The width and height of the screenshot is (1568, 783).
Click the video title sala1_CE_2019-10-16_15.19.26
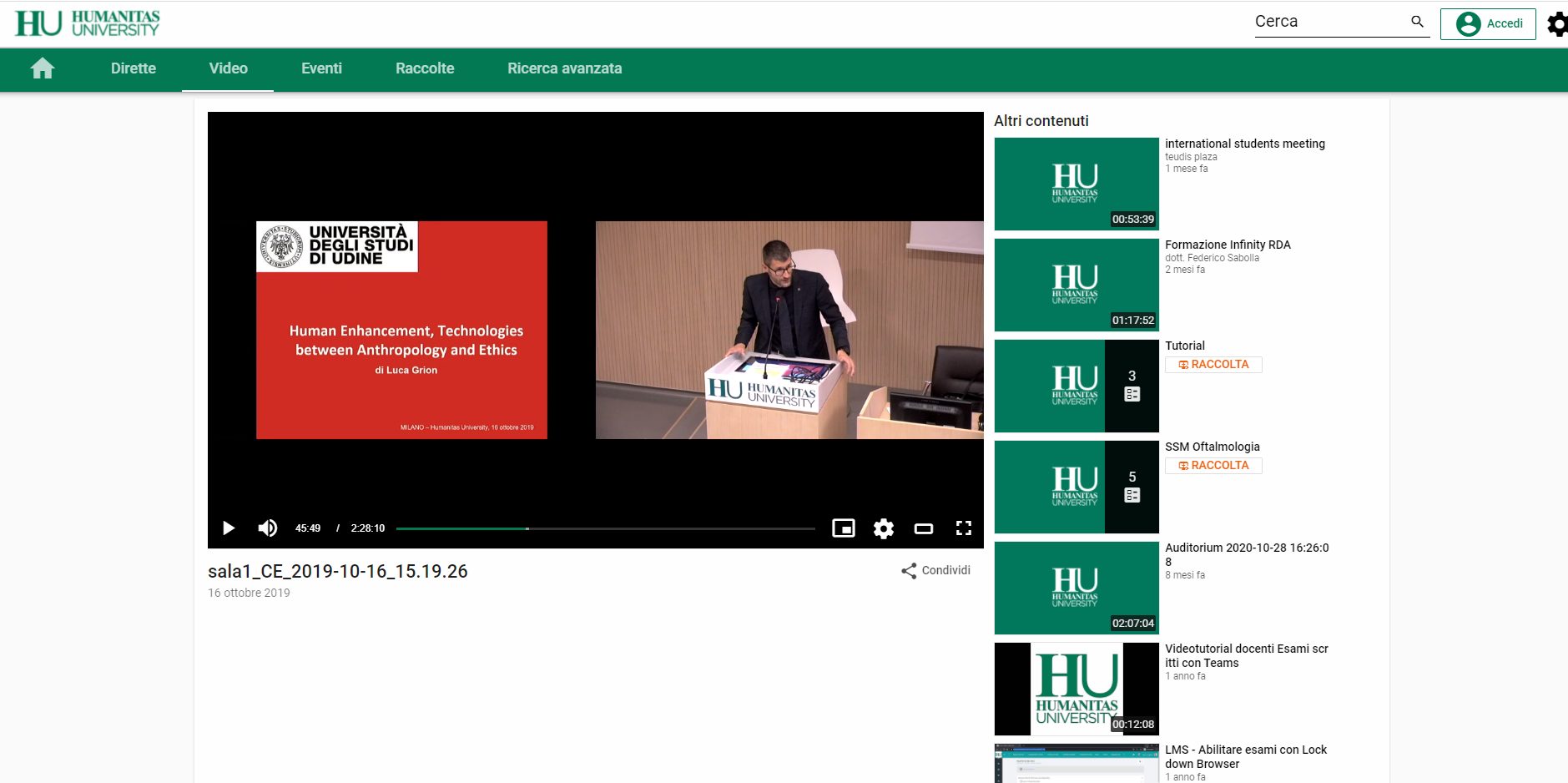338,571
